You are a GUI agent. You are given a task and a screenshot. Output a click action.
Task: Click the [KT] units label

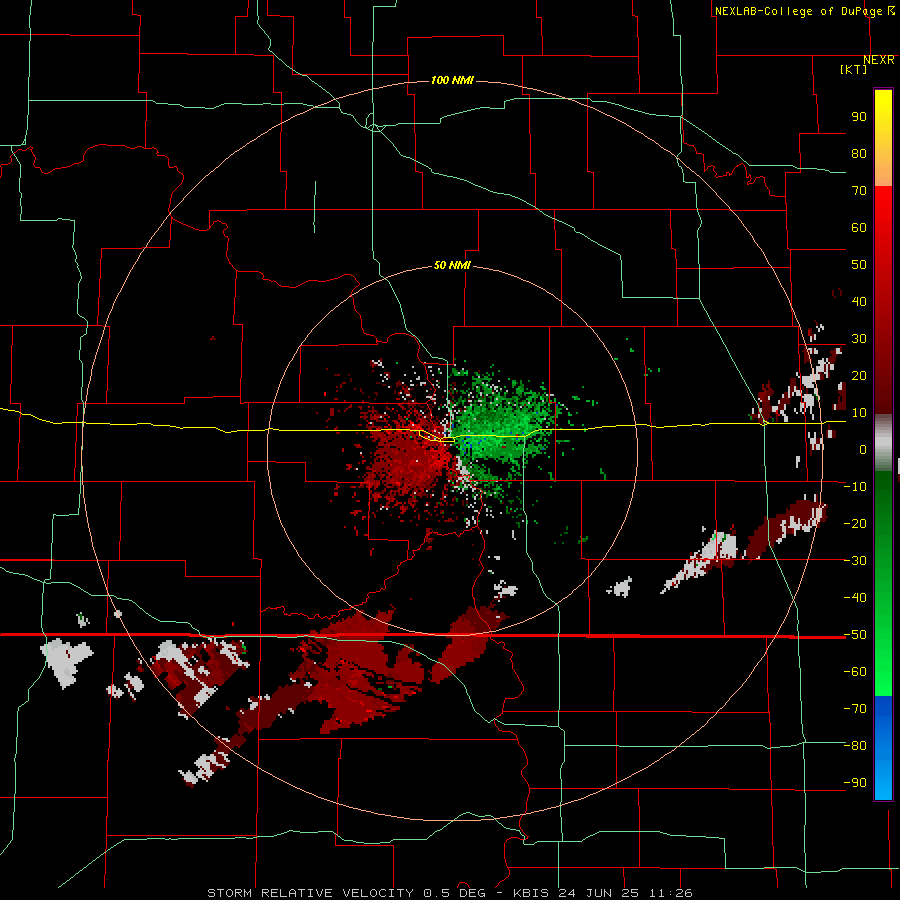(x=853, y=69)
